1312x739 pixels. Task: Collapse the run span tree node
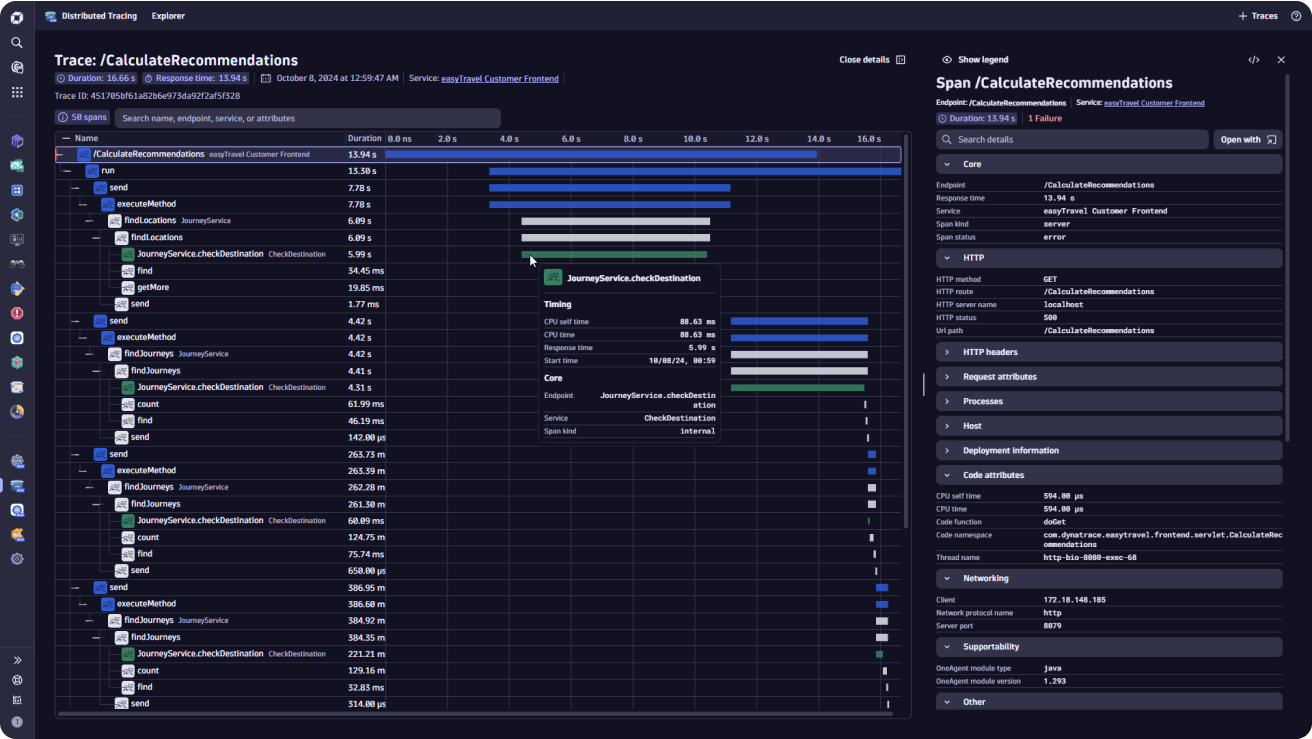pyautogui.click(x=66, y=171)
